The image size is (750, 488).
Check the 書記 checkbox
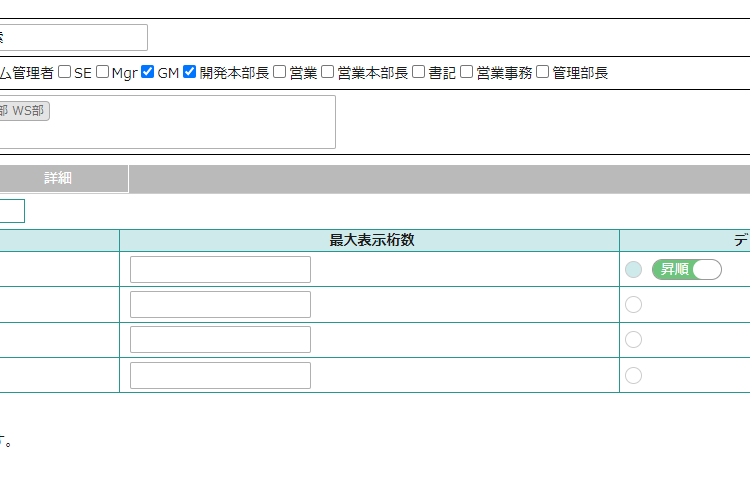point(419,72)
